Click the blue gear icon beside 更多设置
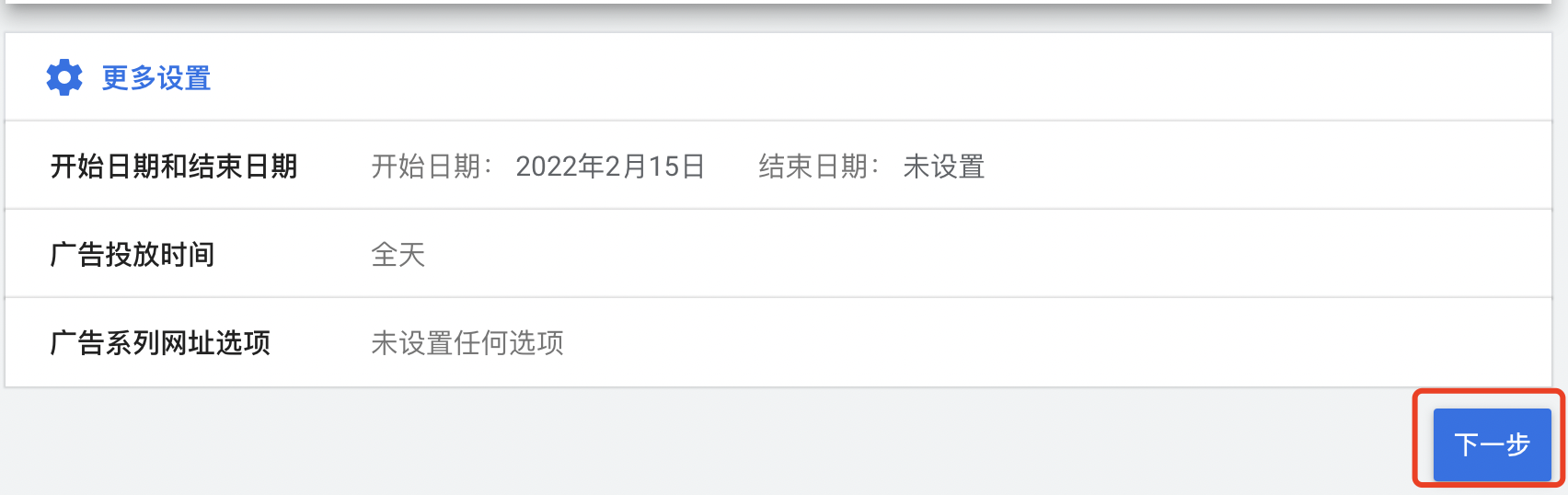 (x=64, y=77)
